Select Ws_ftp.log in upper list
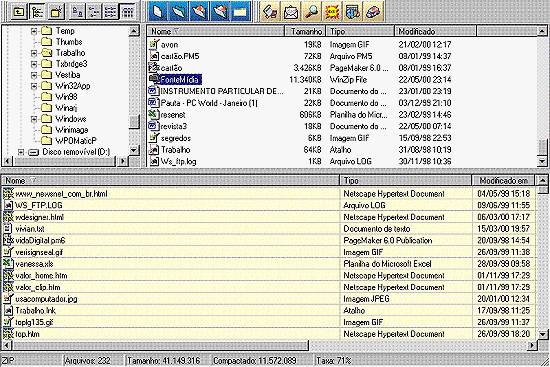Image resolution: width=550 pixels, height=367 pixels. click(179, 161)
